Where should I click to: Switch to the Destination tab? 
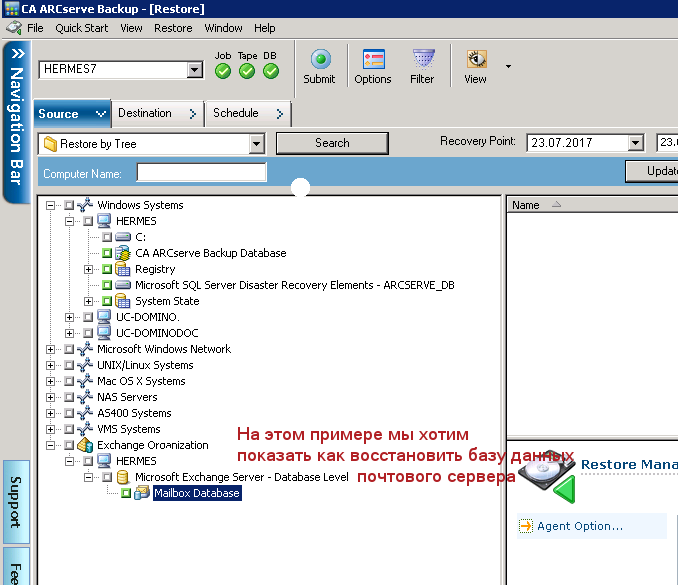(x=157, y=113)
